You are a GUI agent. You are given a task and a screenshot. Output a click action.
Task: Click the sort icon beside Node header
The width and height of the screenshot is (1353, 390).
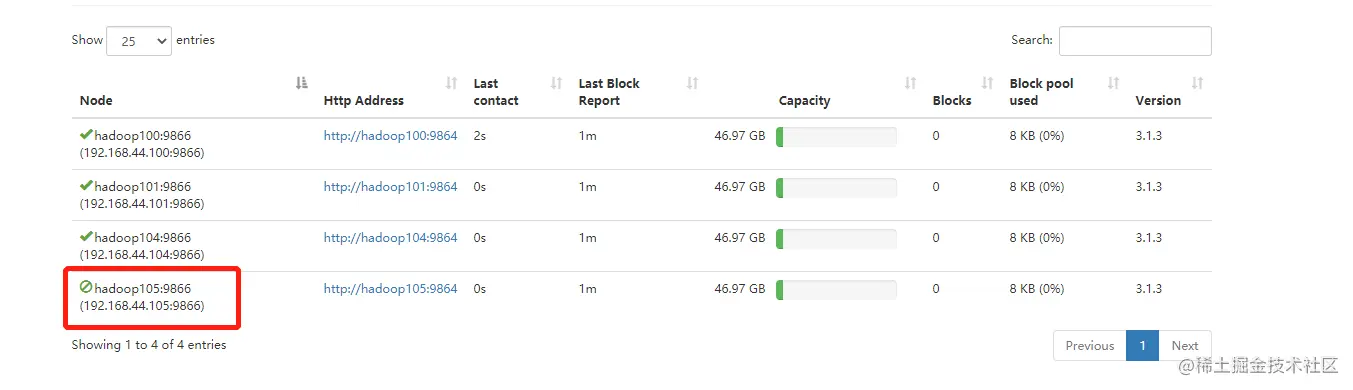(302, 83)
